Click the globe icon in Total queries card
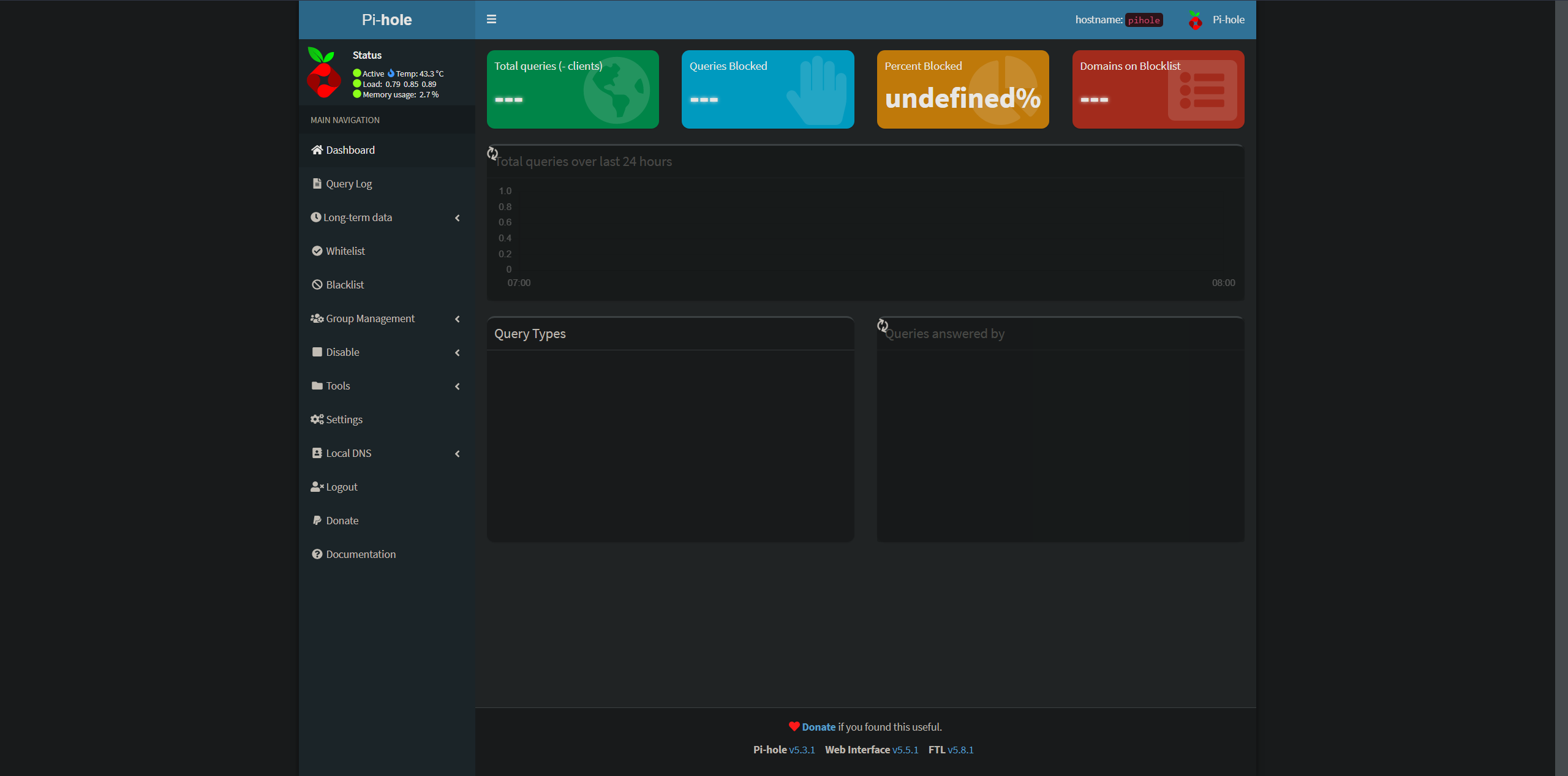The image size is (1568, 776). [x=616, y=90]
